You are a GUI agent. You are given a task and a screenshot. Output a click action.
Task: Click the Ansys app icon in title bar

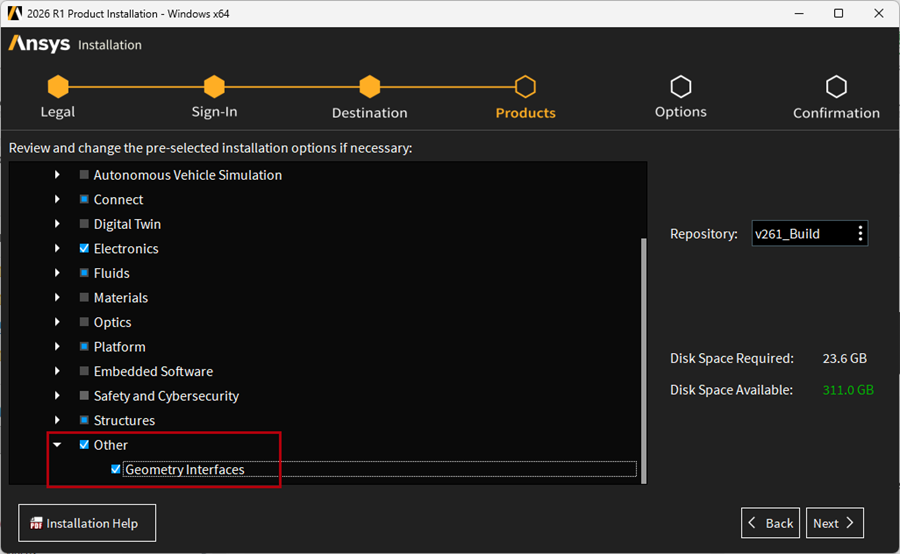tap(14, 13)
